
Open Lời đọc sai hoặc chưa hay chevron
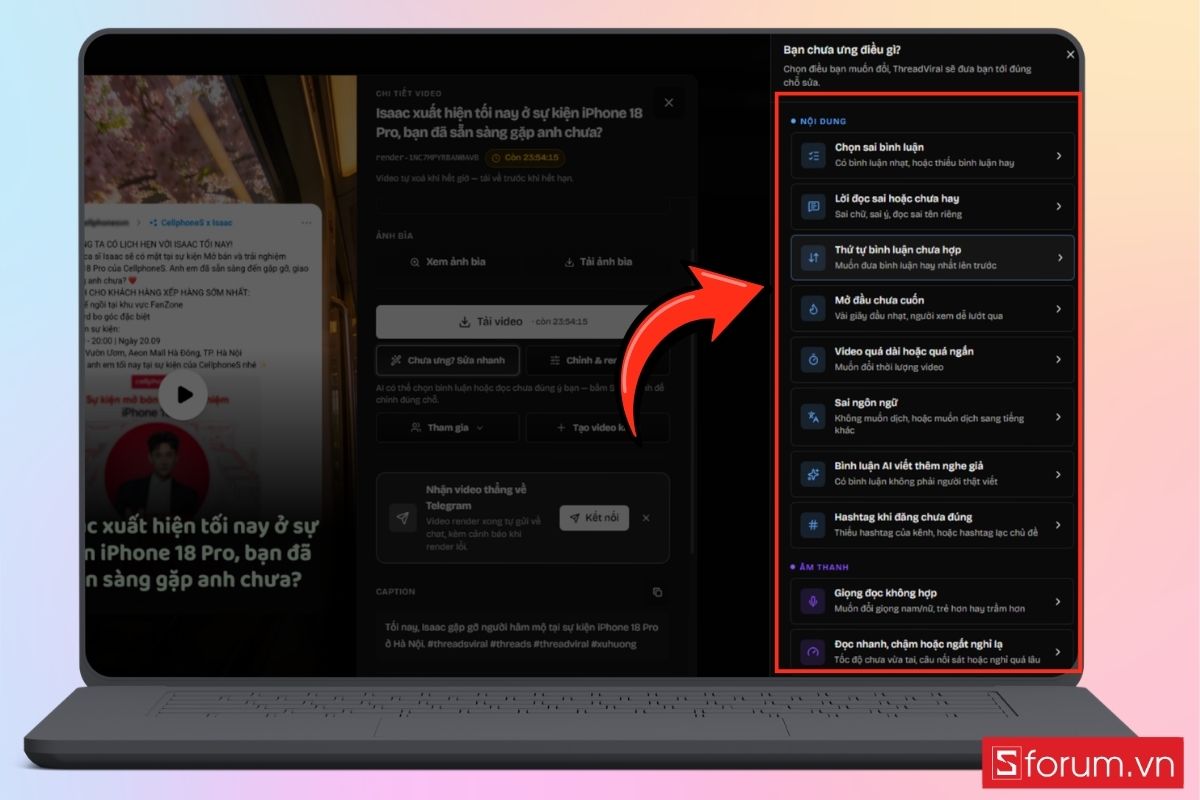pyautogui.click(x=1059, y=207)
